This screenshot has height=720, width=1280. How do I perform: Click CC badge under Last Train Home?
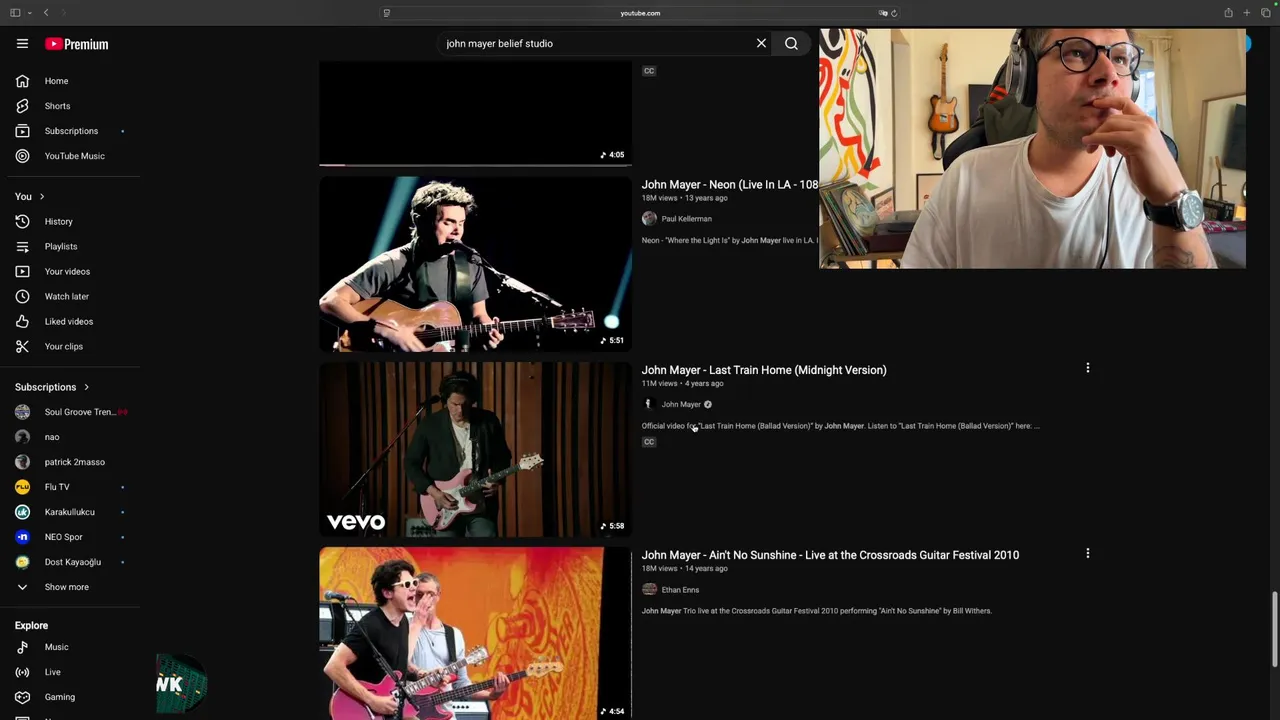click(649, 442)
